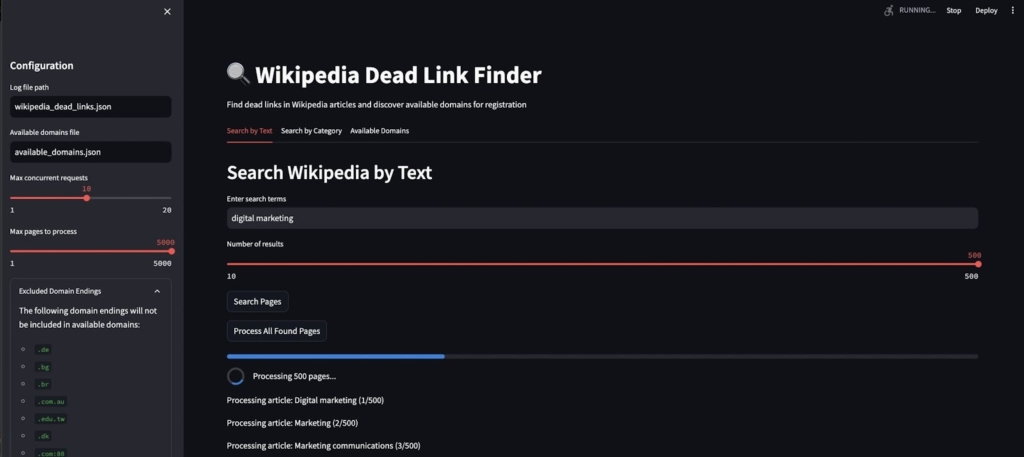Click the search terms text box
1024x457 pixels.
[x=602, y=218]
